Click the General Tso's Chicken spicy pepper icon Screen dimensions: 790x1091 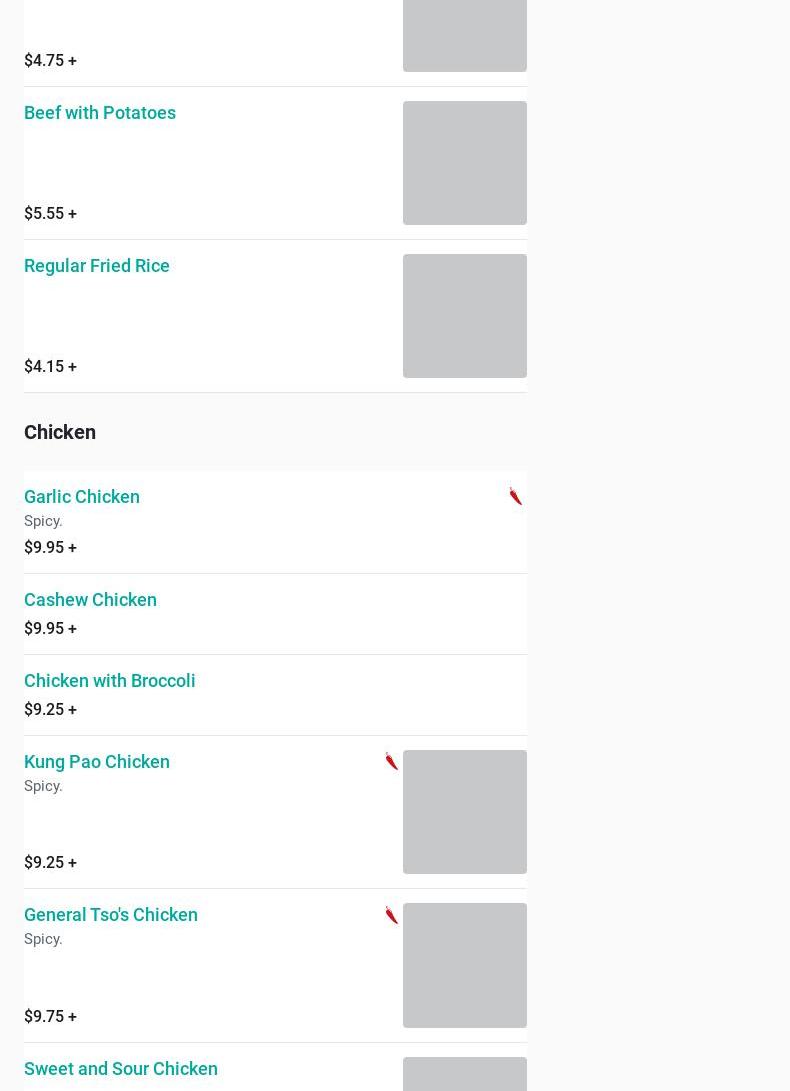pyautogui.click(x=392, y=914)
